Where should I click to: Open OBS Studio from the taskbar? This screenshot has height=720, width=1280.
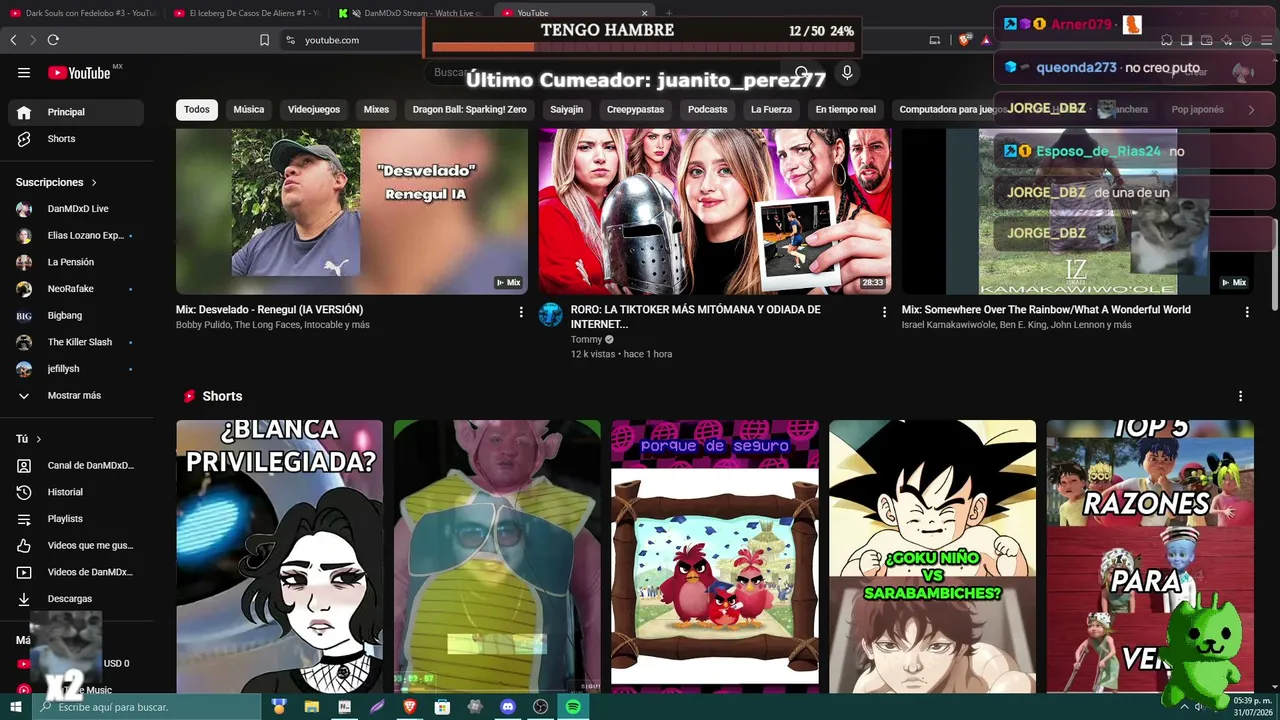point(541,707)
